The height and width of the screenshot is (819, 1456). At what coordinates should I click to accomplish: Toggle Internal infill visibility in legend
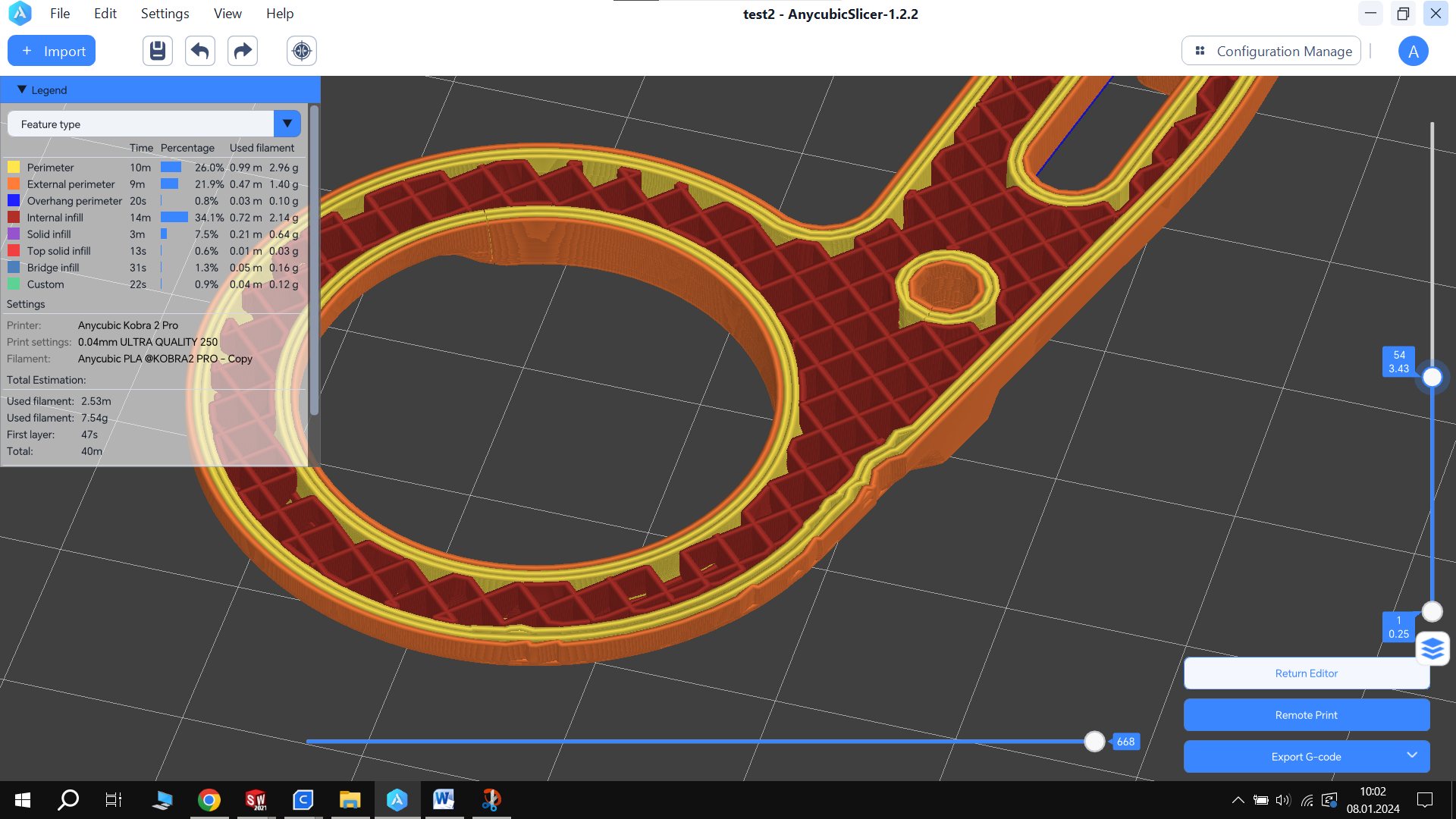pos(14,218)
